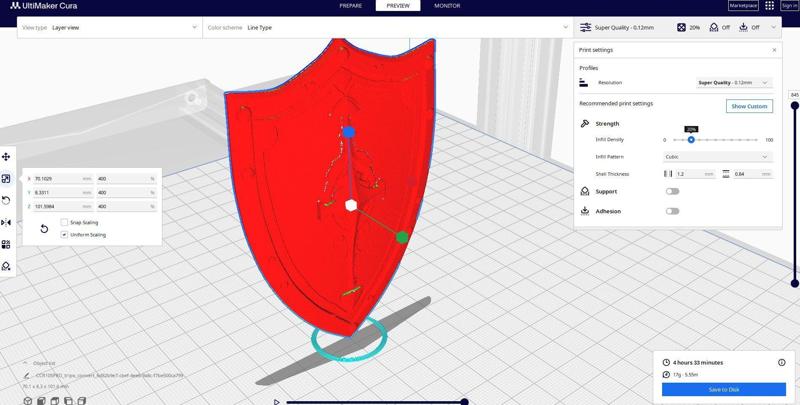Click Save to Disk button
The height and width of the screenshot is (405, 800).
(723, 390)
